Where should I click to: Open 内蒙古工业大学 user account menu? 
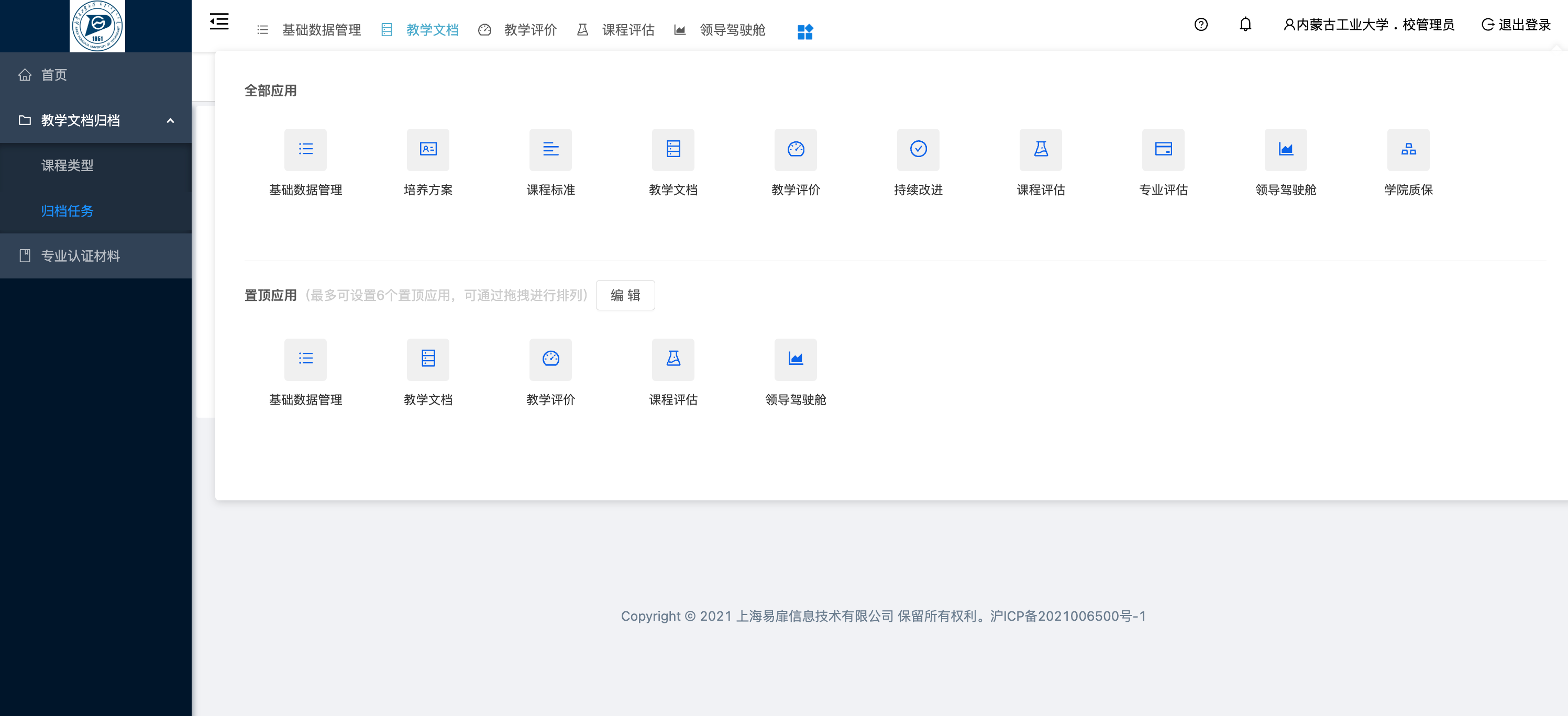(1369, 25)
